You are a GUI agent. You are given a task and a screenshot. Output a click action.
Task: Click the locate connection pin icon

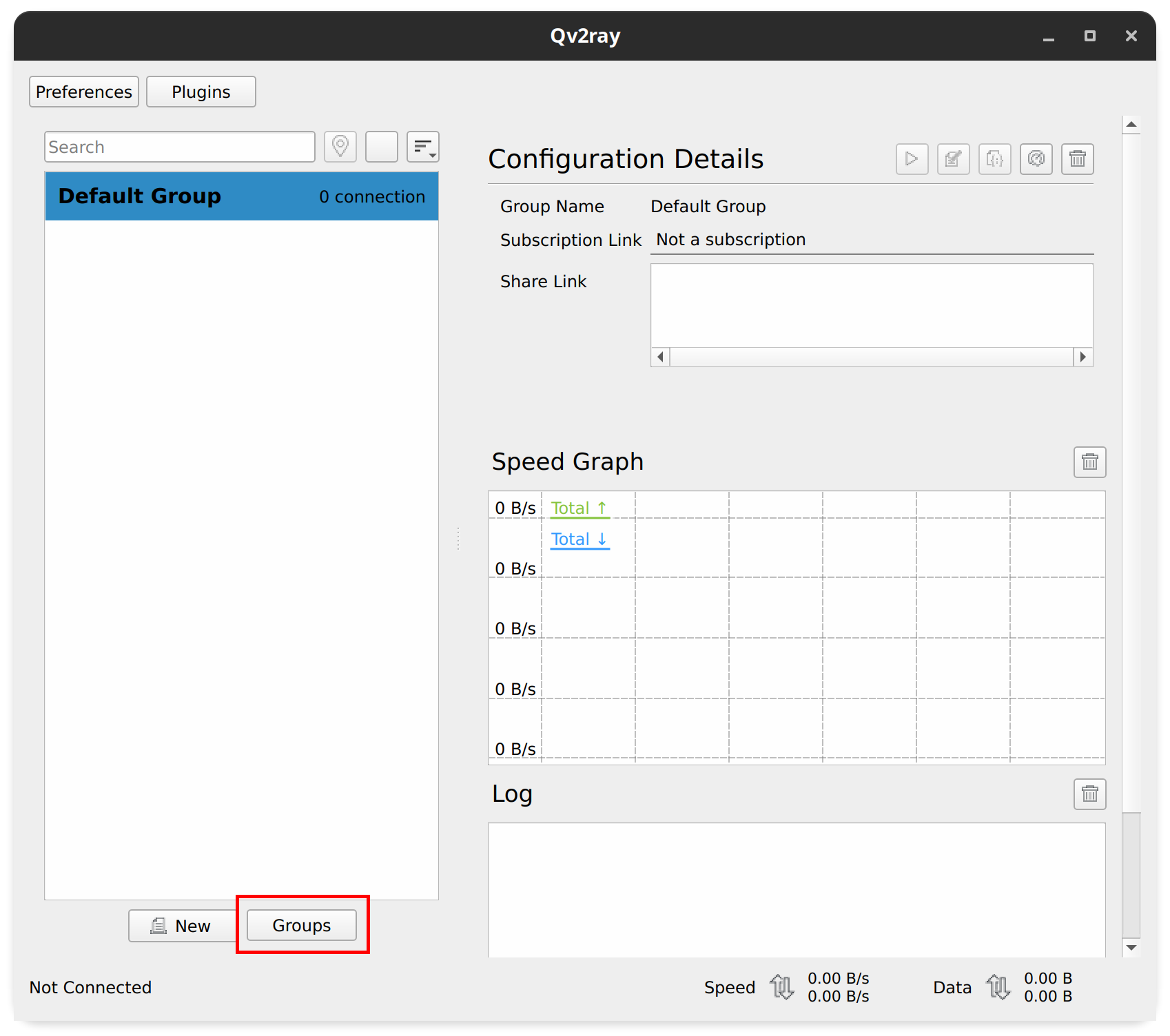[340, 147]
